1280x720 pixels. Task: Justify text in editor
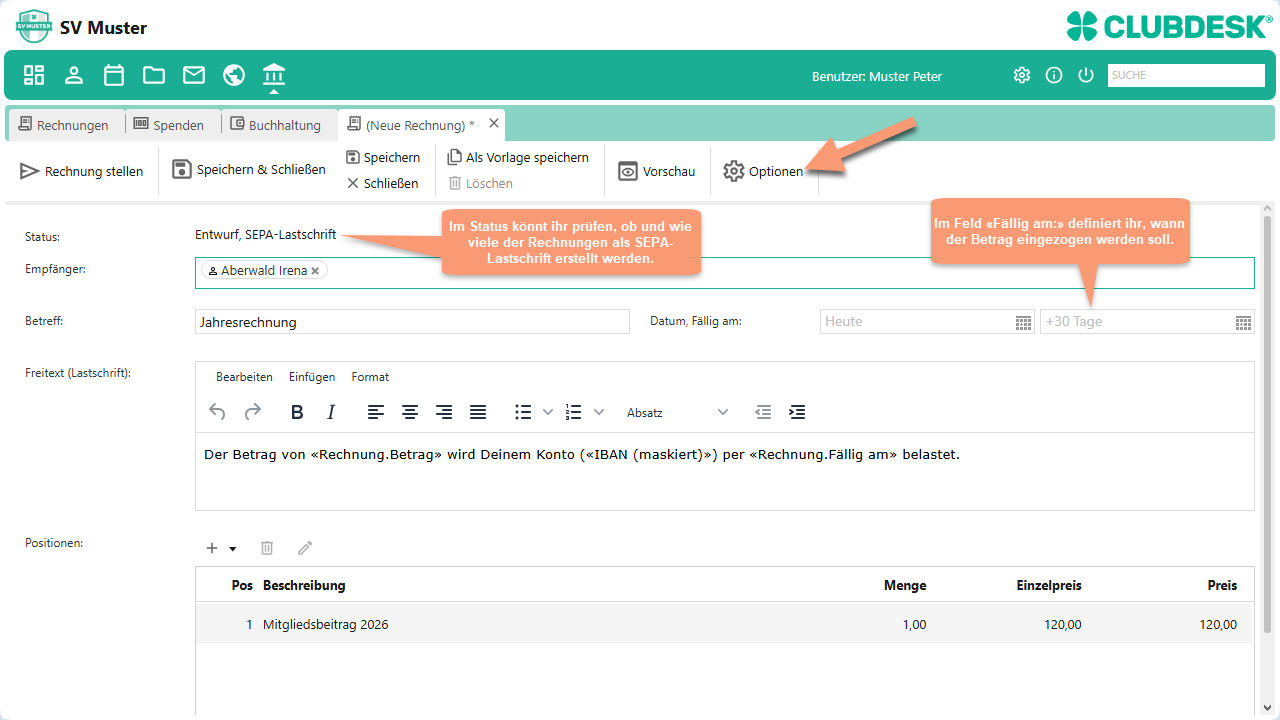[478, 412]
